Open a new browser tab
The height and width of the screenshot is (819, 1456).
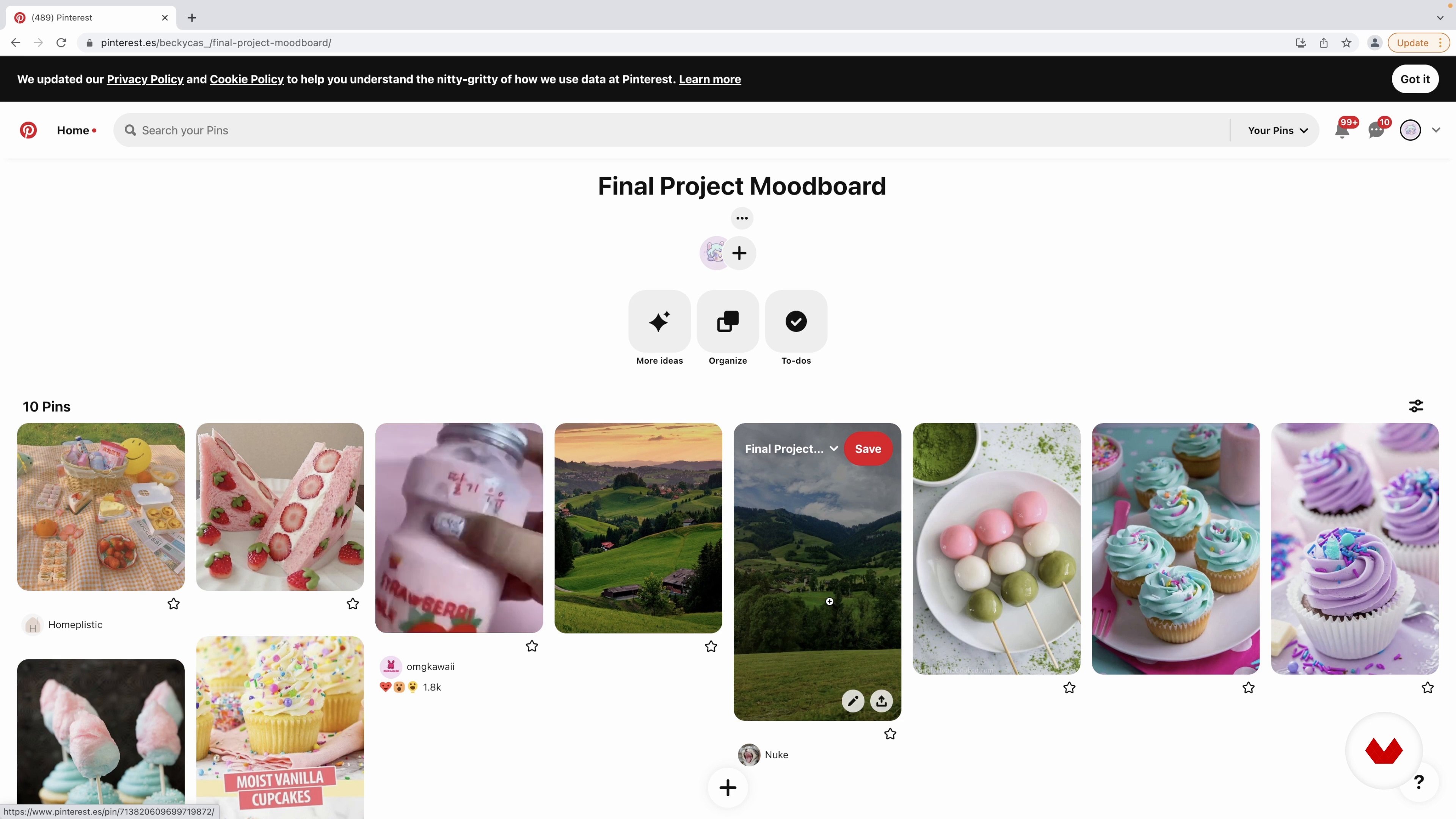pyautogui.click(x=191, y=17)
